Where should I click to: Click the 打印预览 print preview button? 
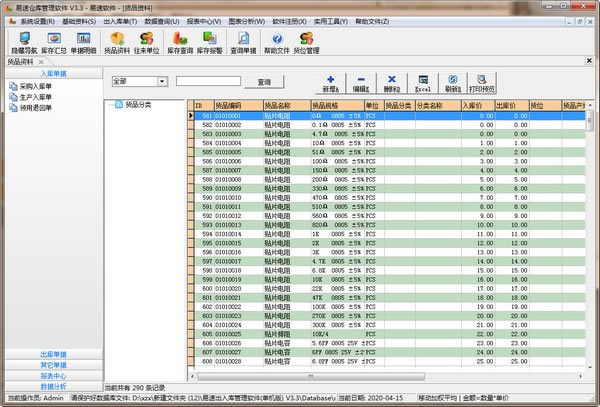pos(483,82)
